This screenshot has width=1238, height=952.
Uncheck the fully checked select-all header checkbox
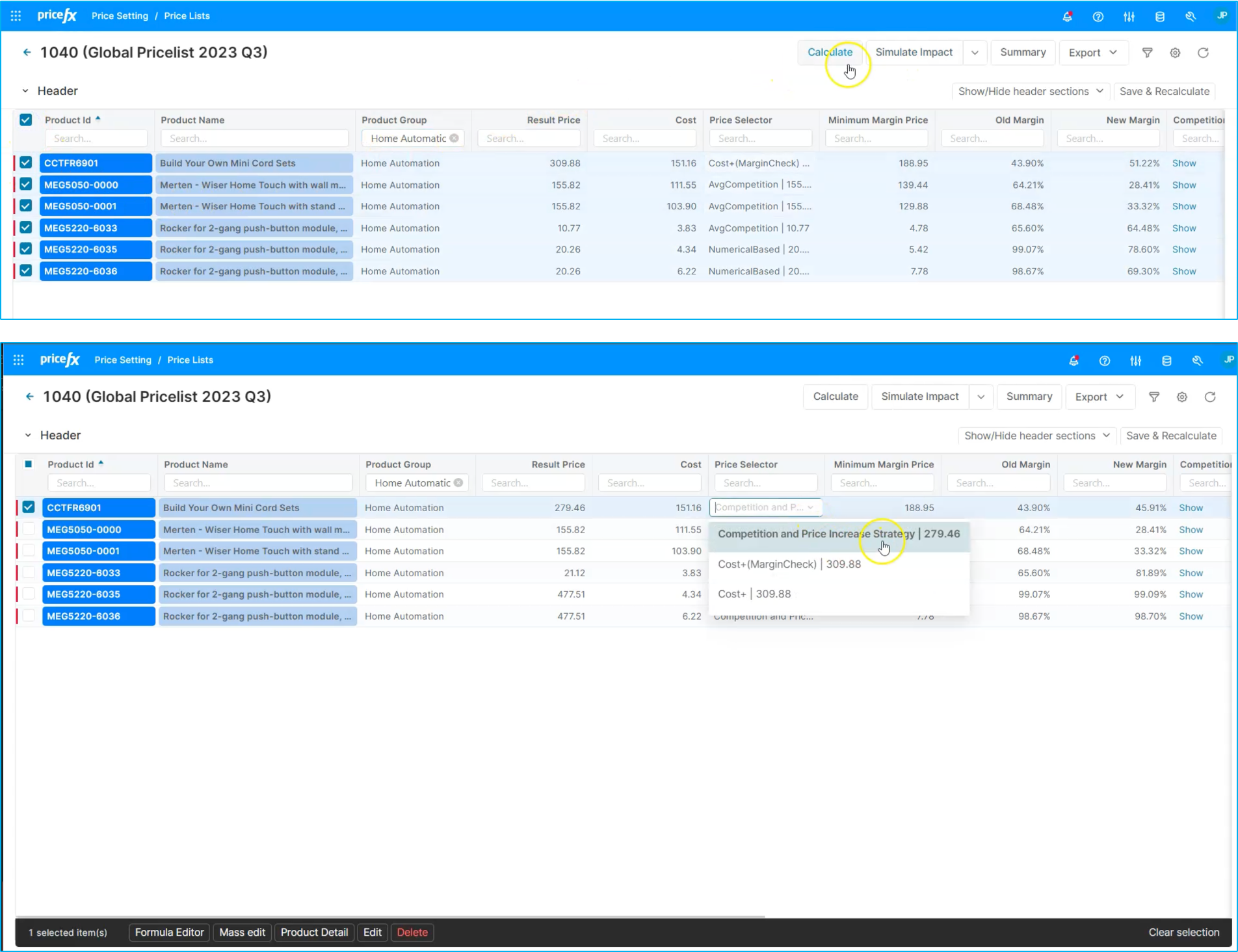[26, 120]
